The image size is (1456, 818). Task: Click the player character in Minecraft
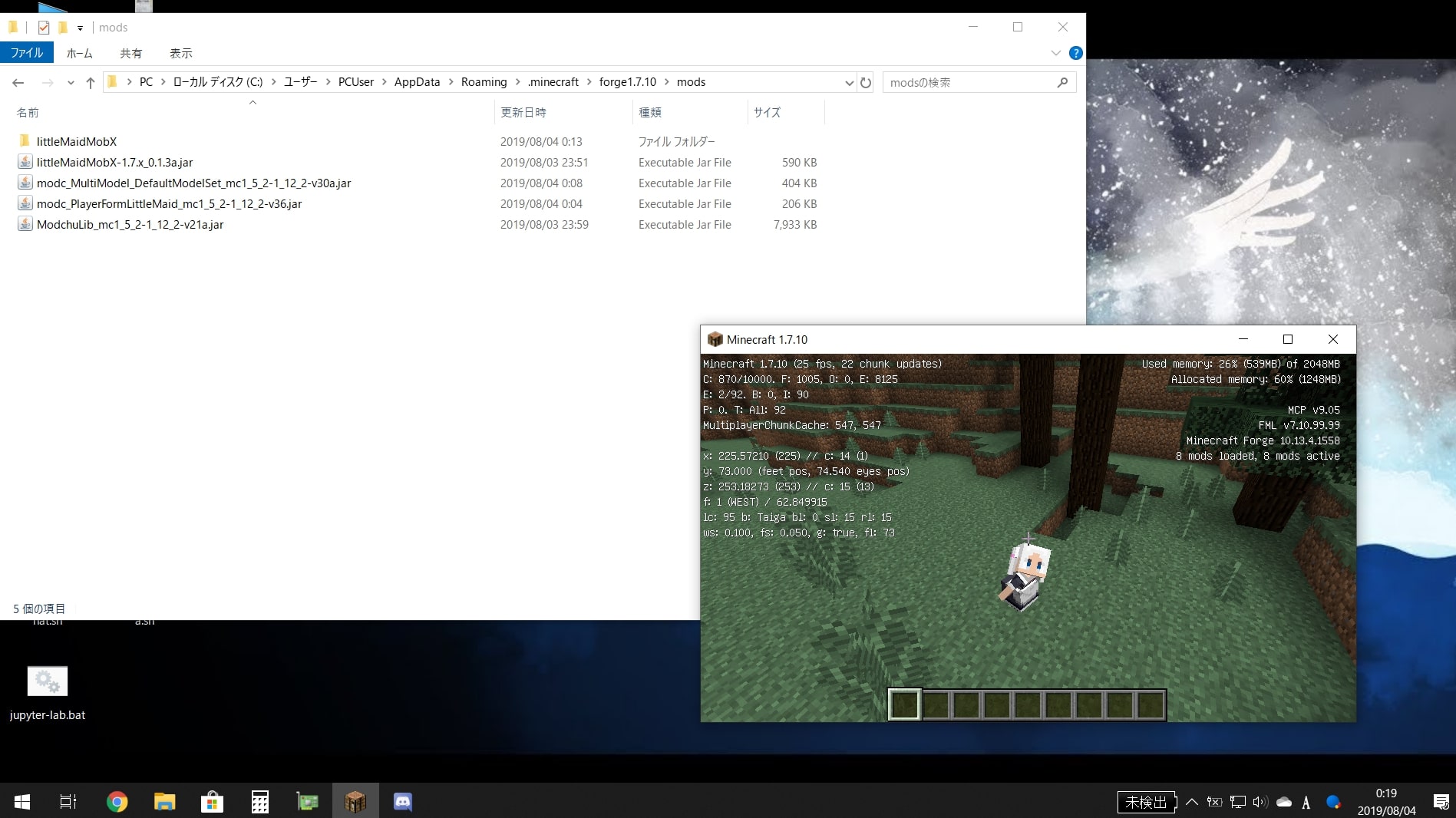pos(1025,576)
